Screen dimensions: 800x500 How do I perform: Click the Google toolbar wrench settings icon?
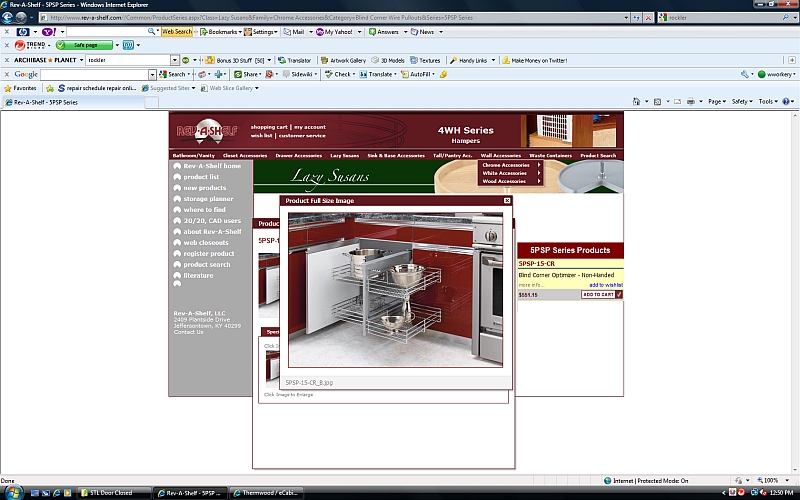coord(744,74)
